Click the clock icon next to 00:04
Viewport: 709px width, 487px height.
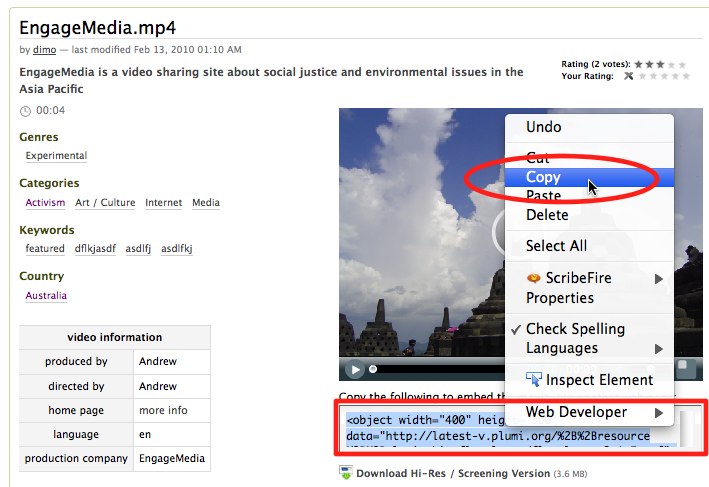pyautogui.click(x=26, y=110)
